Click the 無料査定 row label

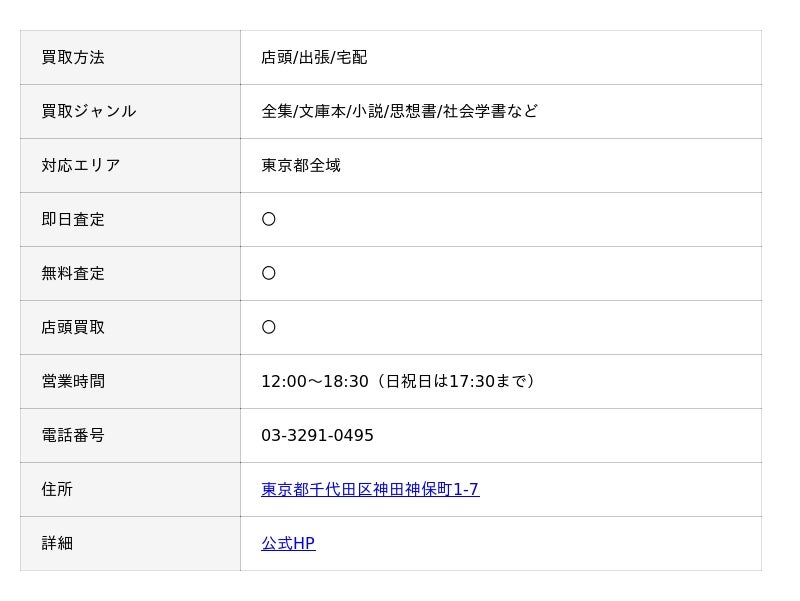(73, 273)
